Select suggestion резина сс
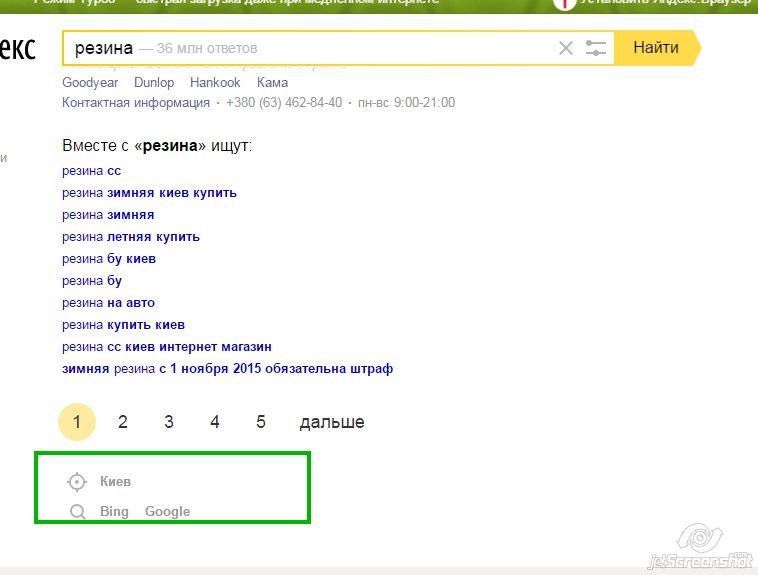Viewport: 758px width, 575px height. pyautogui.click(x=91, y=171)
